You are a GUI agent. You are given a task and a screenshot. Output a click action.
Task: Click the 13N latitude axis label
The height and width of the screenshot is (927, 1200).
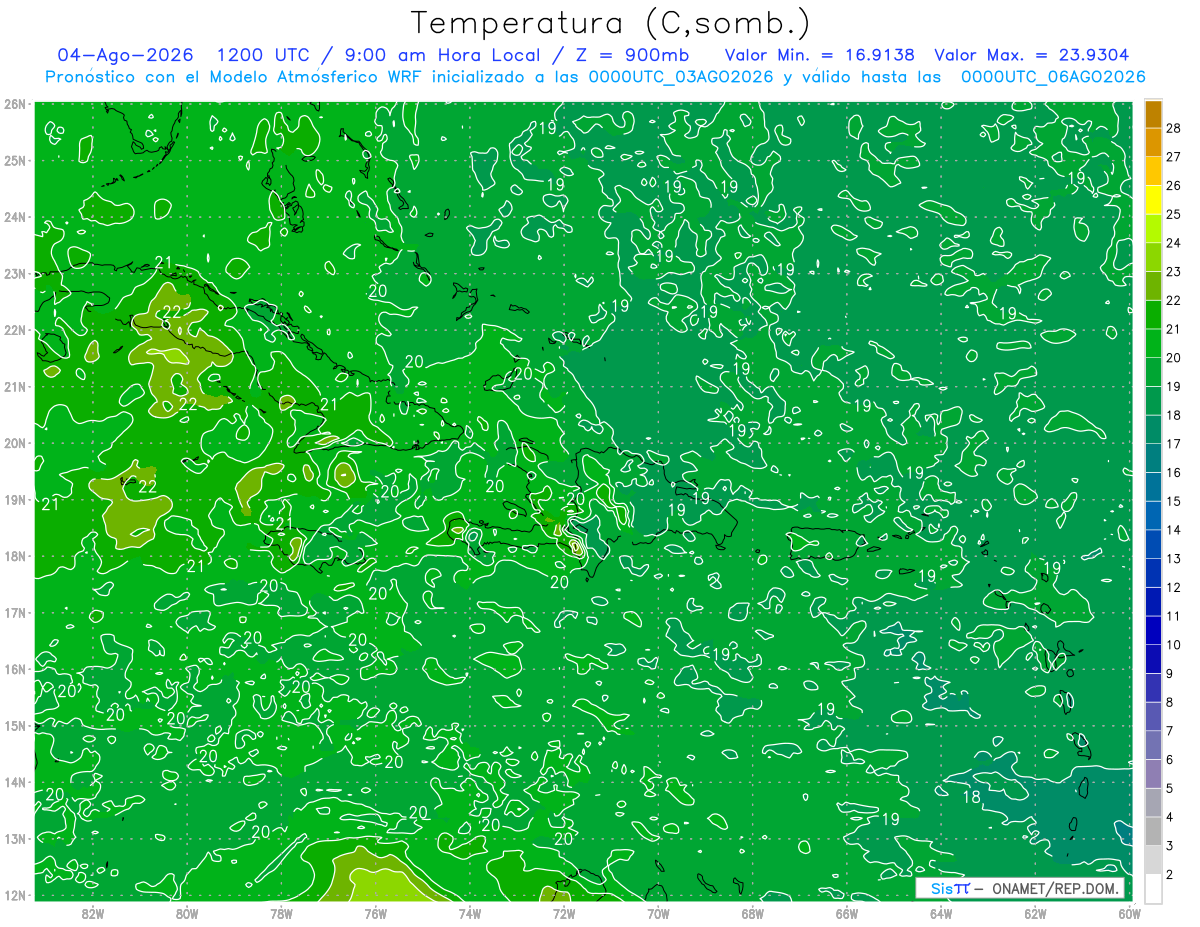15,839
